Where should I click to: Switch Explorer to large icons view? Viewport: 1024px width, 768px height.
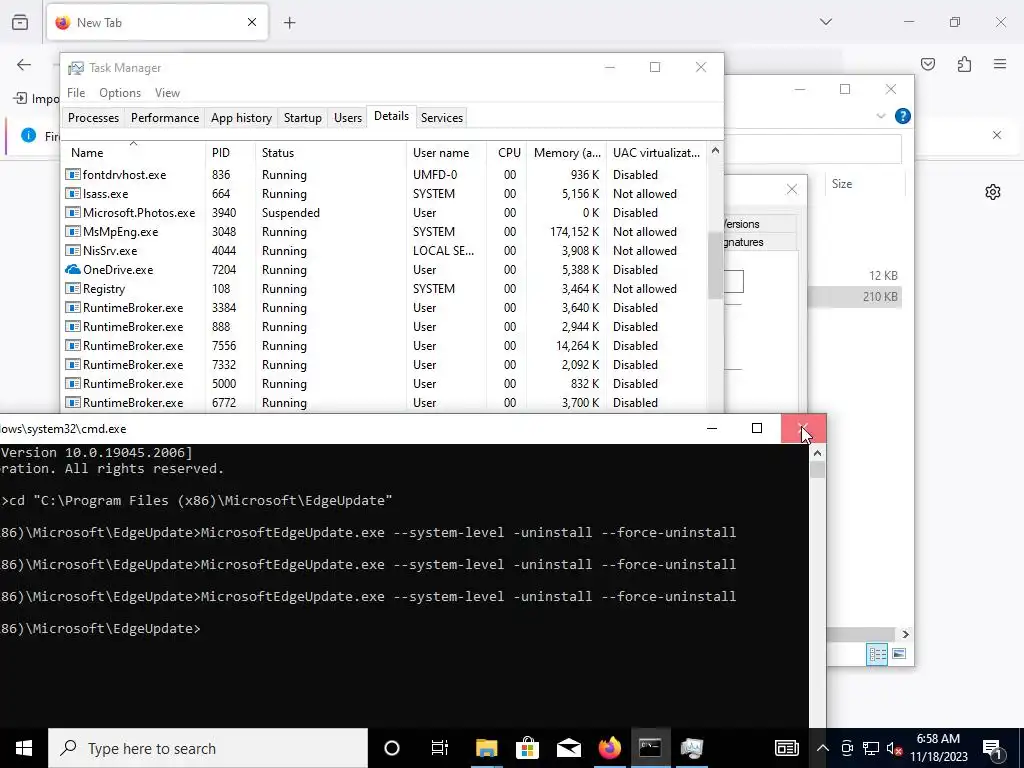pos(899,654)
